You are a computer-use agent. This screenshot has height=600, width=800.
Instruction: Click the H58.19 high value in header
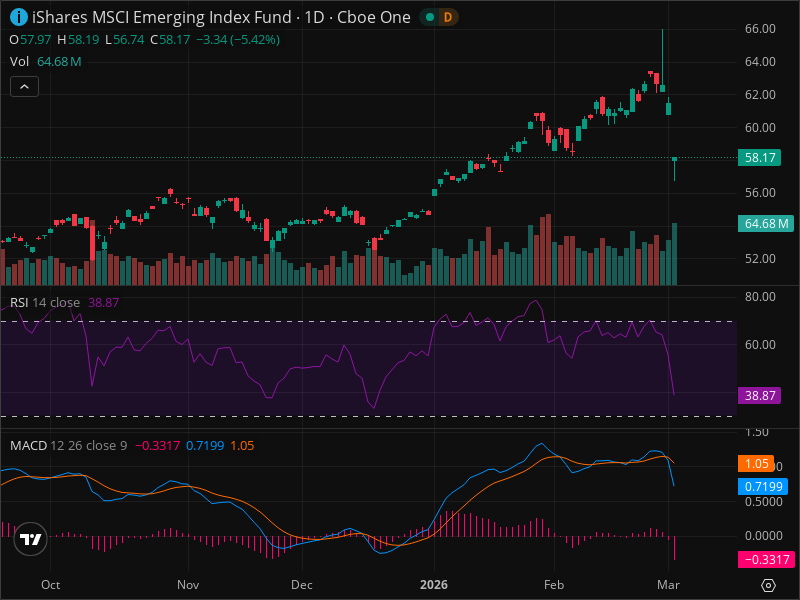[x=78, y=40]
